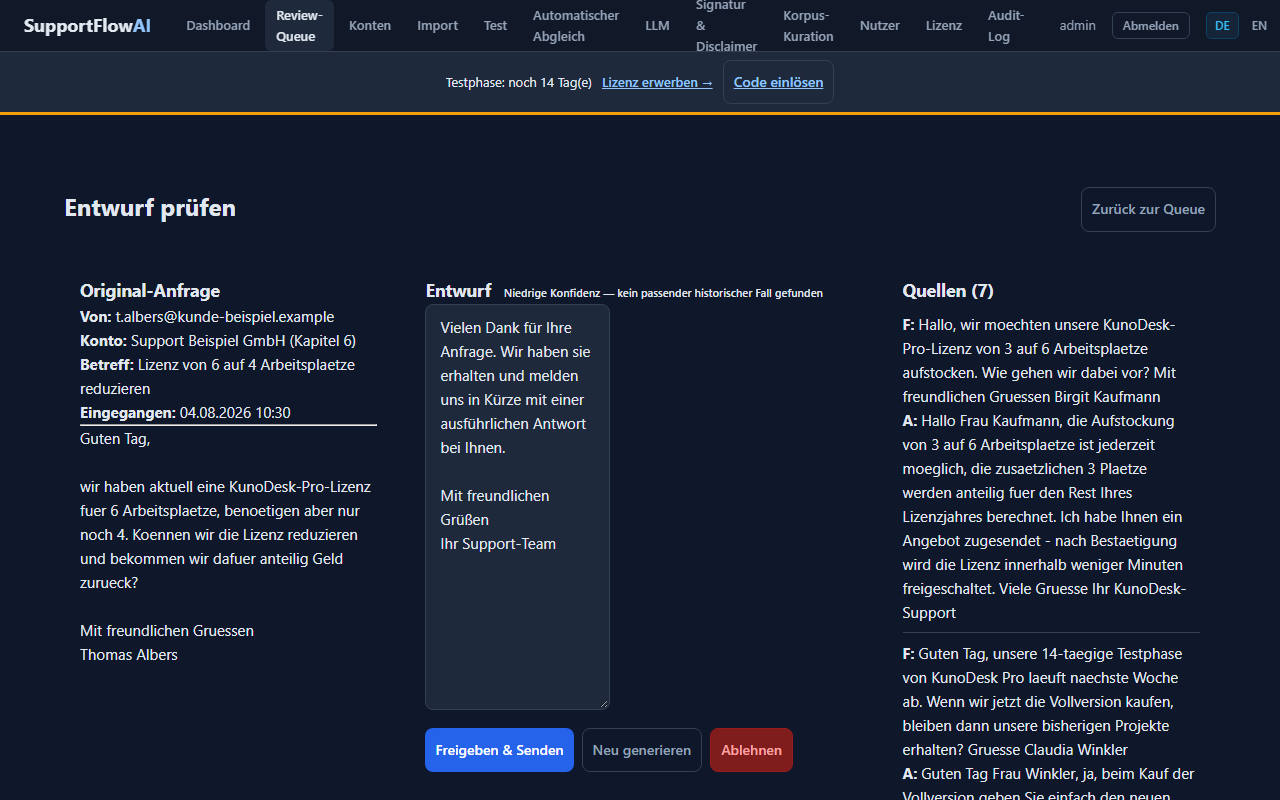Click the 'Thomas Albers' signature line
Viewport: 1280px width, 800px height.
[x=129, y=655]
